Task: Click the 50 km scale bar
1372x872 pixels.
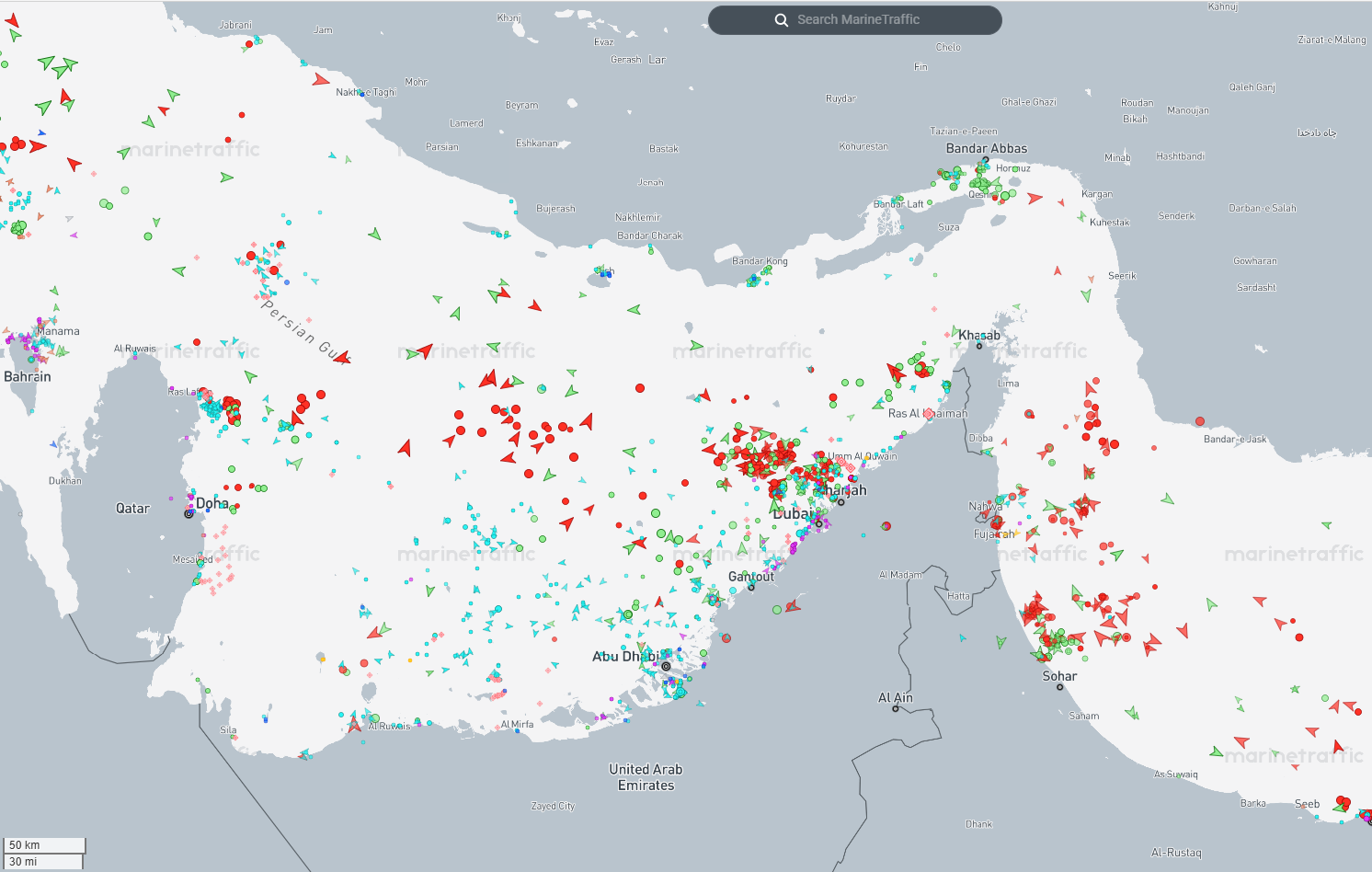Action: tap(44, 845)
